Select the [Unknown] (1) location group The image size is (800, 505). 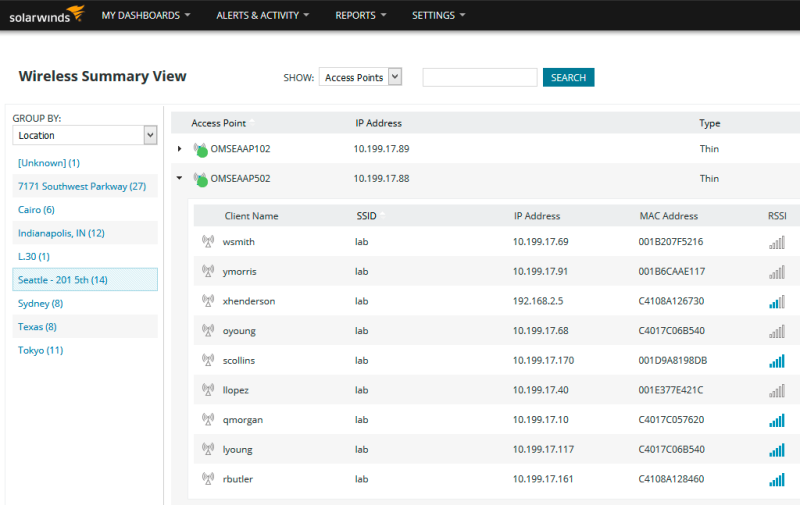pyautogui.click(x=49, y=163)
